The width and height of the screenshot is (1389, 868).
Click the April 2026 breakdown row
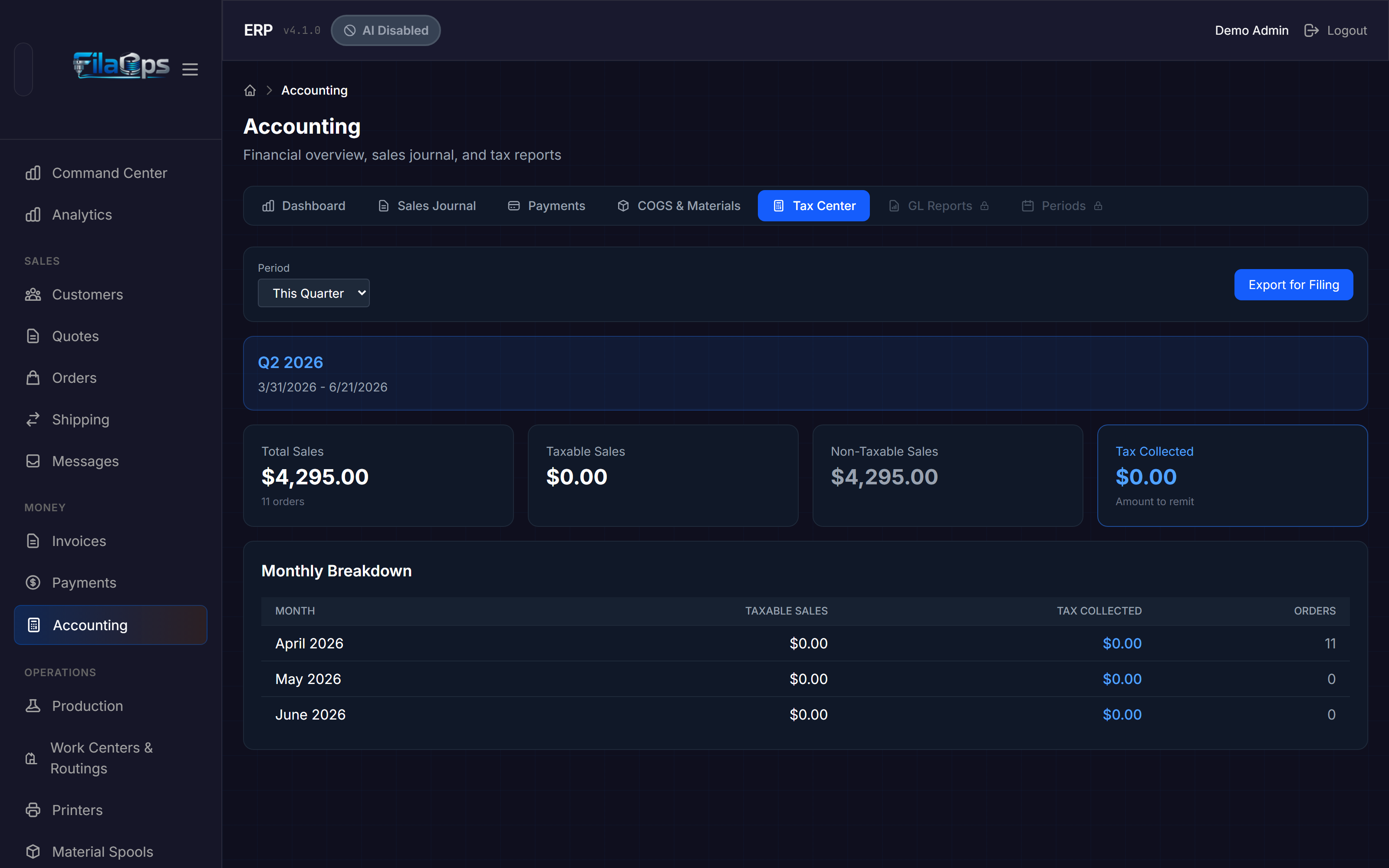[805, 644]
